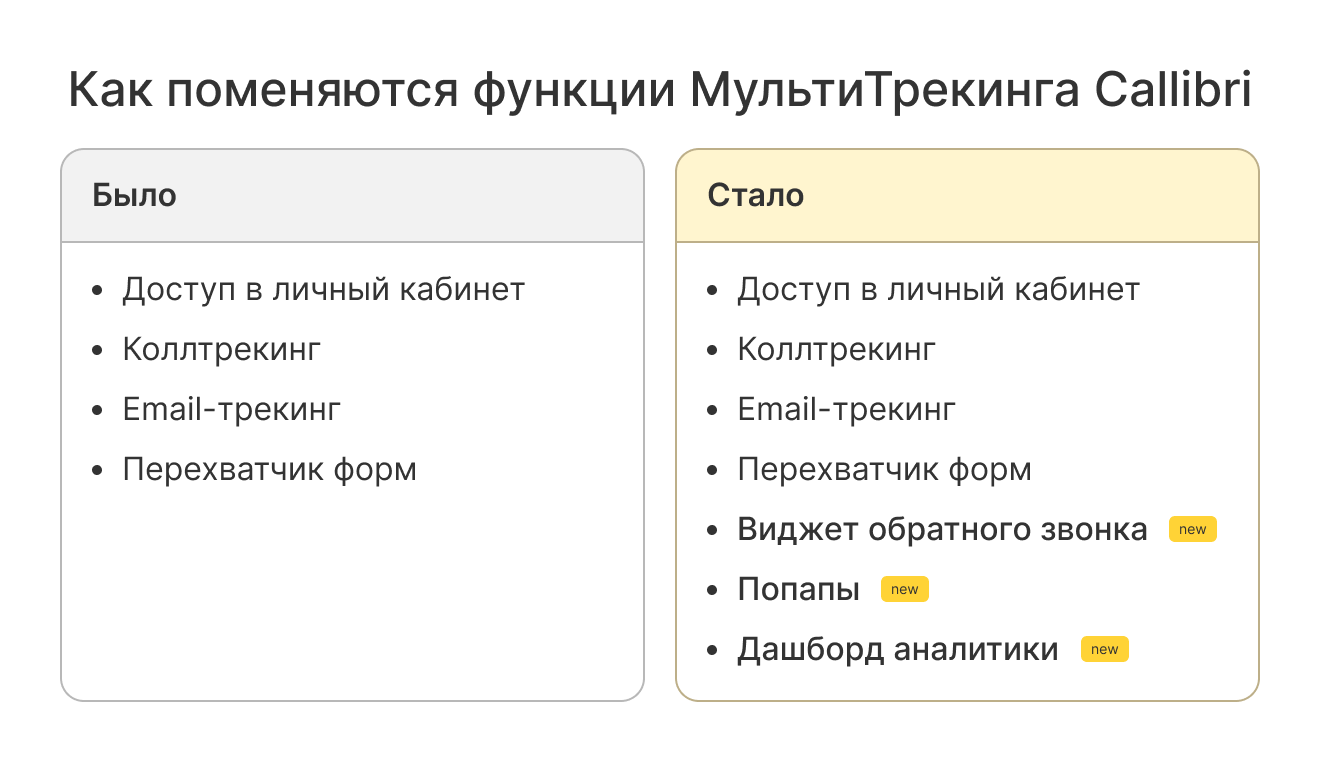Click the bullet before Дашборд аналитики
The width and height of the screenshot is (1320, 762).
tap(712, 650)
